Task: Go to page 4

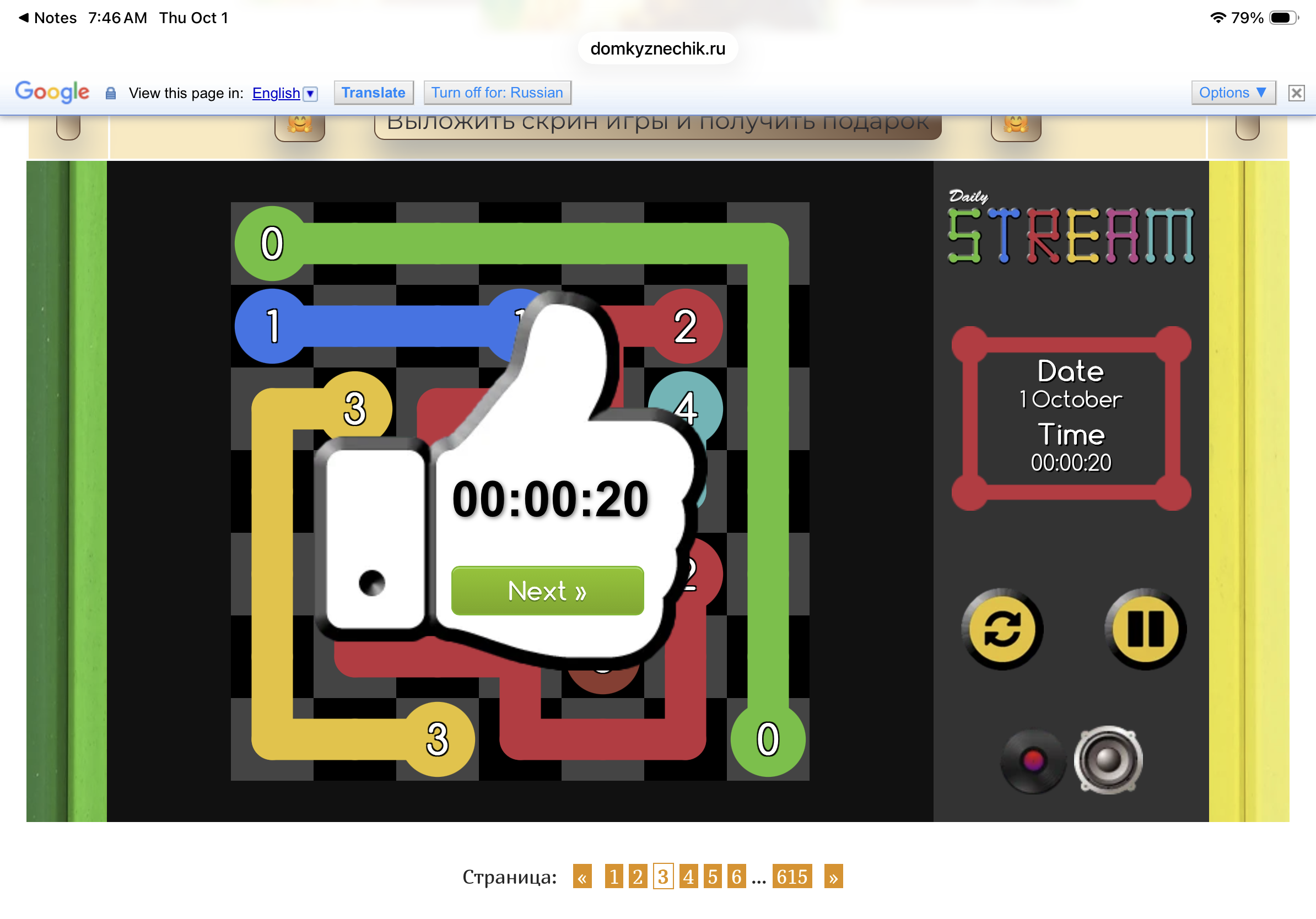Action: tap(688, 876)
